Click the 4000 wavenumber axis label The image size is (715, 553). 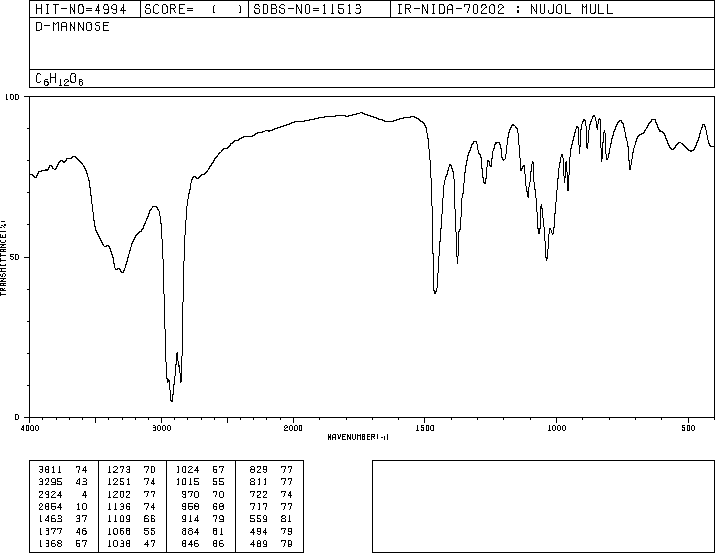(x=30, y=428)
